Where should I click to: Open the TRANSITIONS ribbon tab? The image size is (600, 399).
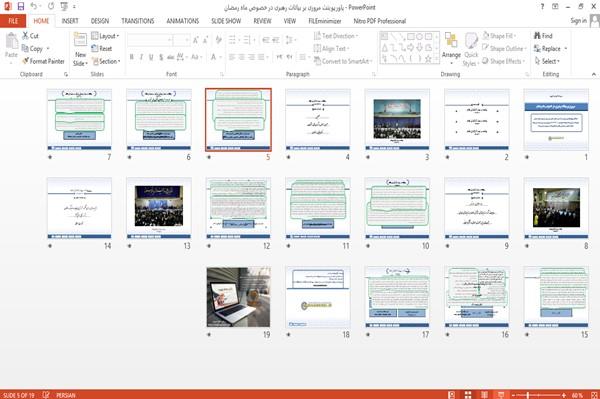[x=138, y=21]
